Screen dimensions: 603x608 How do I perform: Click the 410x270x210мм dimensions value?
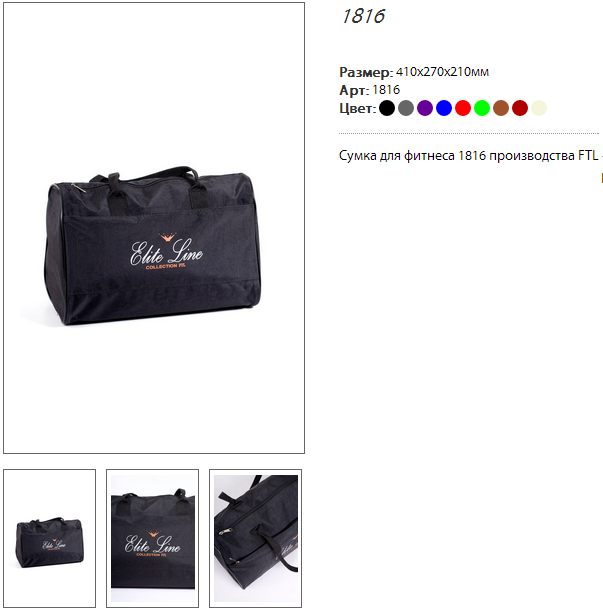pyautogui.click(x=442, y=72)
